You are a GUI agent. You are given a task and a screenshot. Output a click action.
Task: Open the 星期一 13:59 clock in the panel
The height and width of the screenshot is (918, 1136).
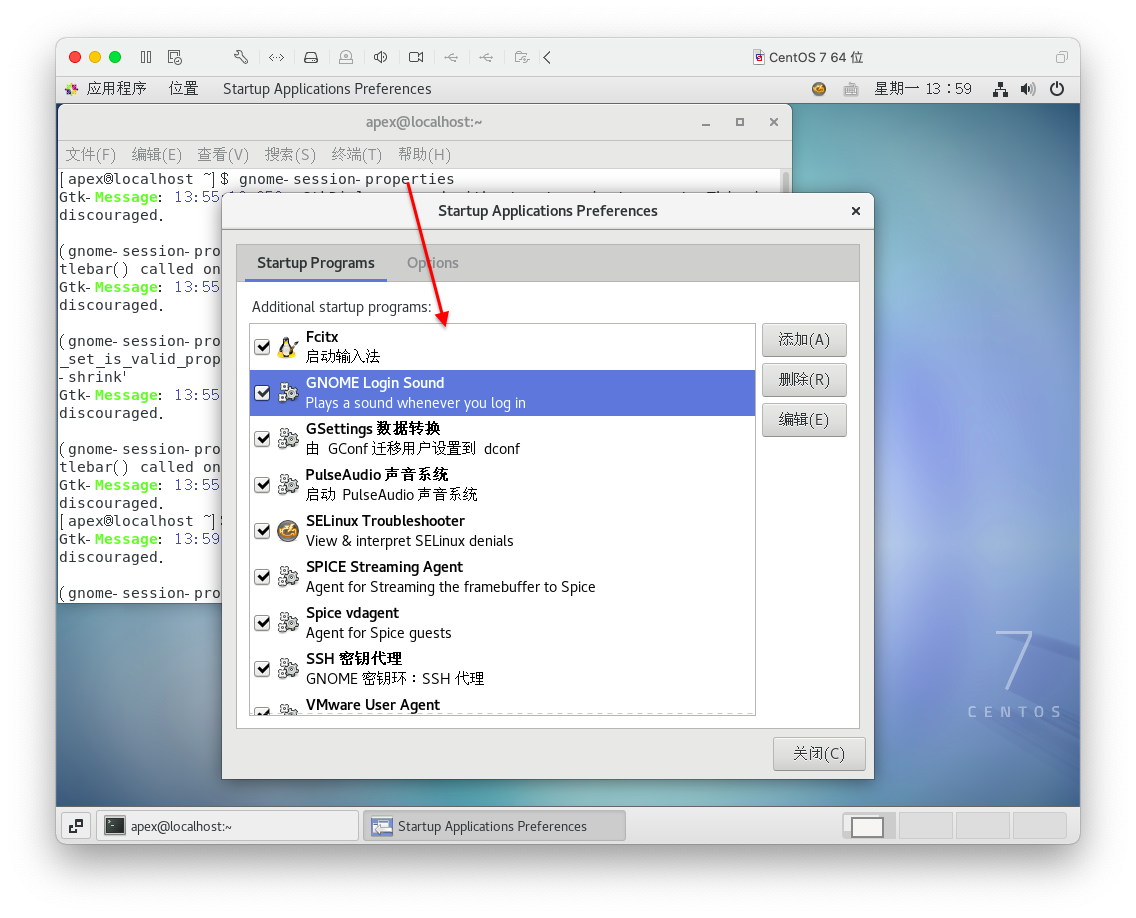point(922,89)
